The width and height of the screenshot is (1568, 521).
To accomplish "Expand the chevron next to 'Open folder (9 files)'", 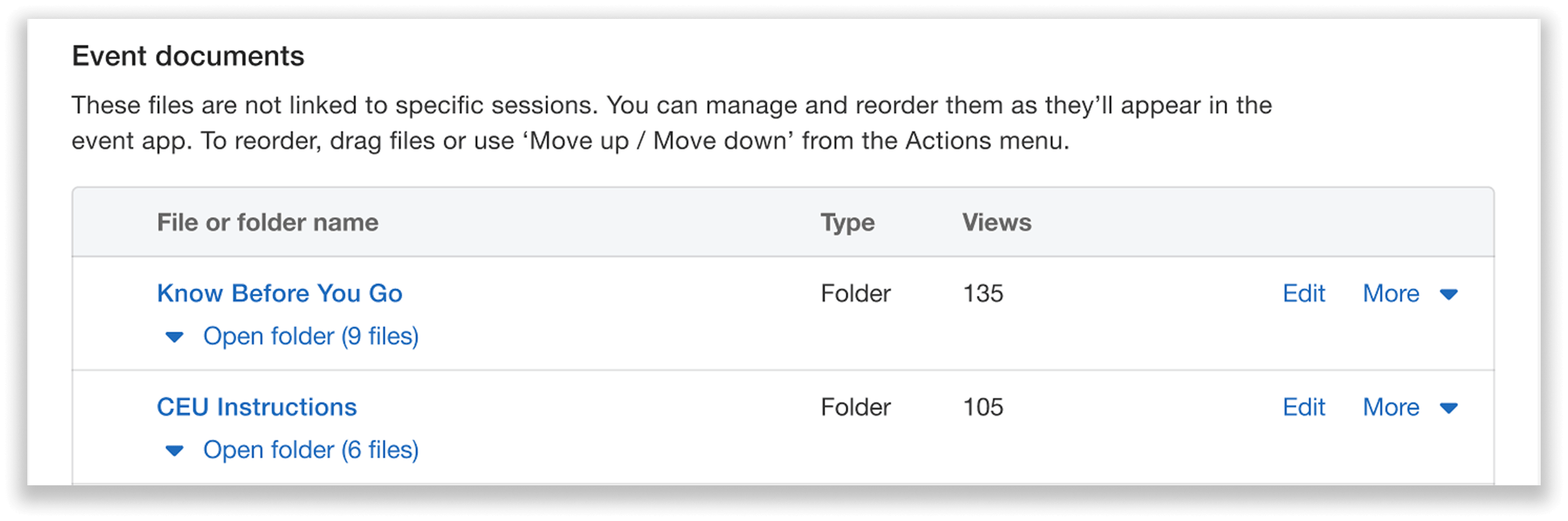I will pyautogui.click(x=175, y=336).
